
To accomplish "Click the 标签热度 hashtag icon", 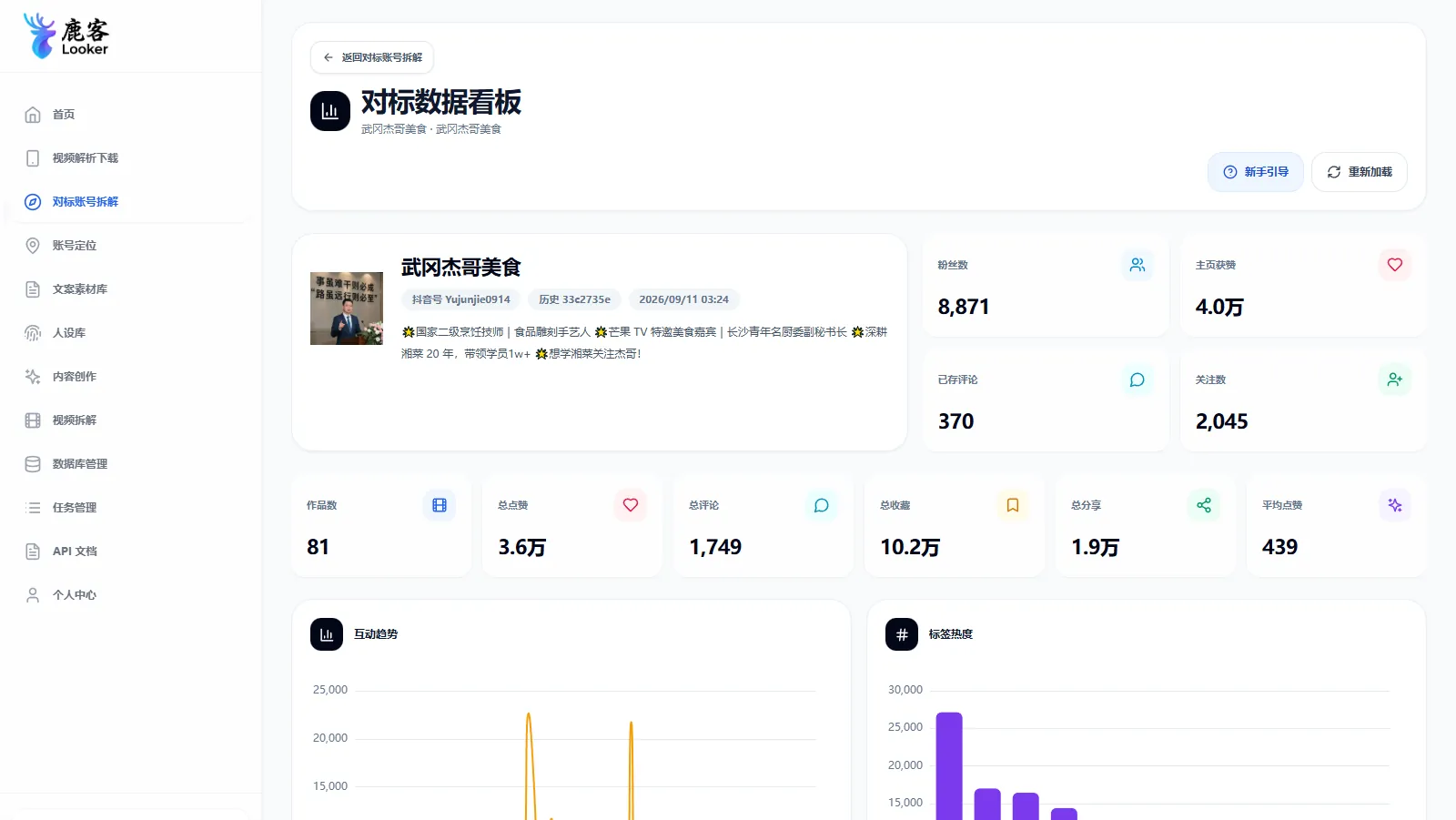I will 902,634.
